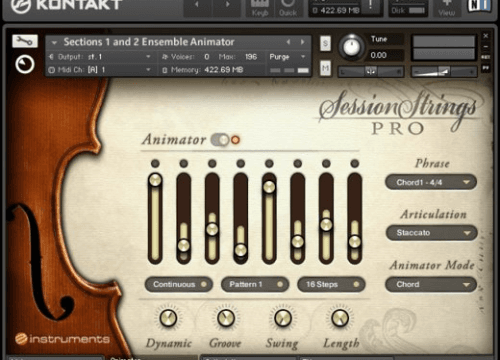This screenshot has height=360, width=500.
Task: Toggle the step dot above the first slider
Action: click(155, 163)
